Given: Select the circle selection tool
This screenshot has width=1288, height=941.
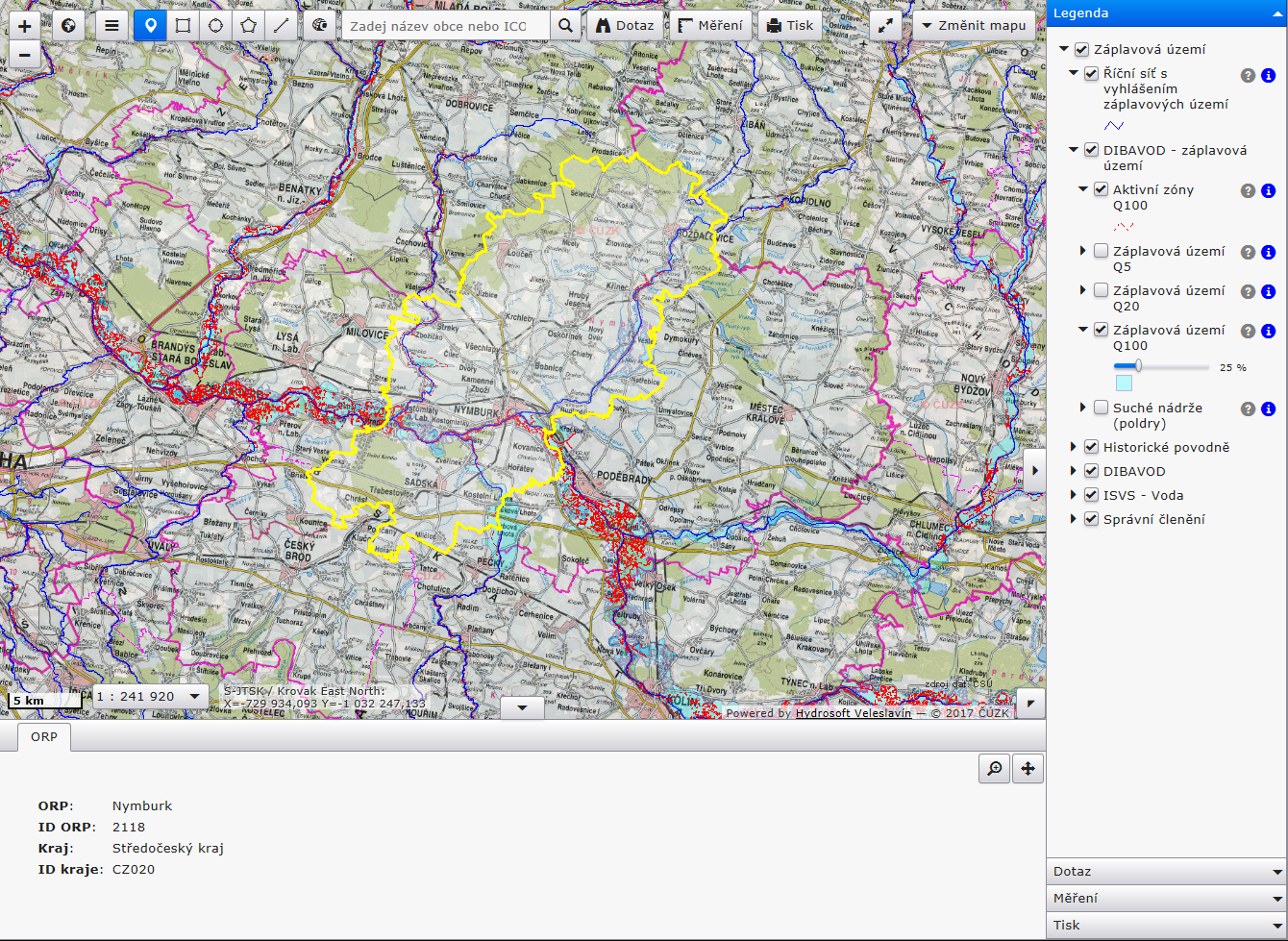Looking at the screenshot, I should (x=215, y=26).
